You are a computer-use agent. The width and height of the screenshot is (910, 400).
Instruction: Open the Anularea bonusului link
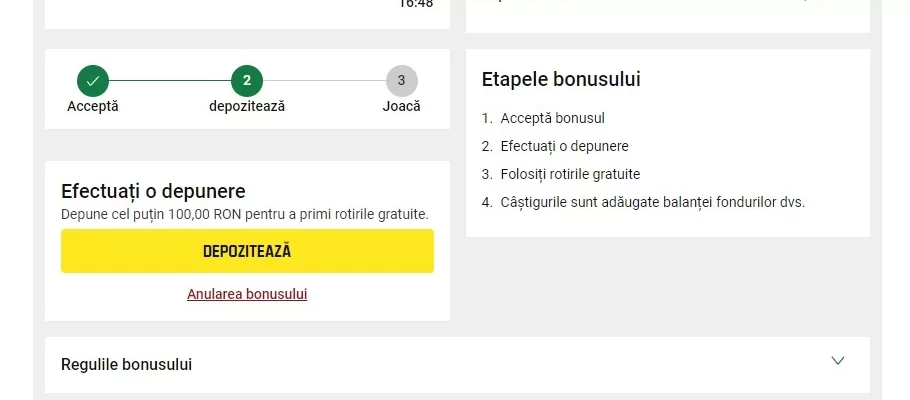point(247,294)
